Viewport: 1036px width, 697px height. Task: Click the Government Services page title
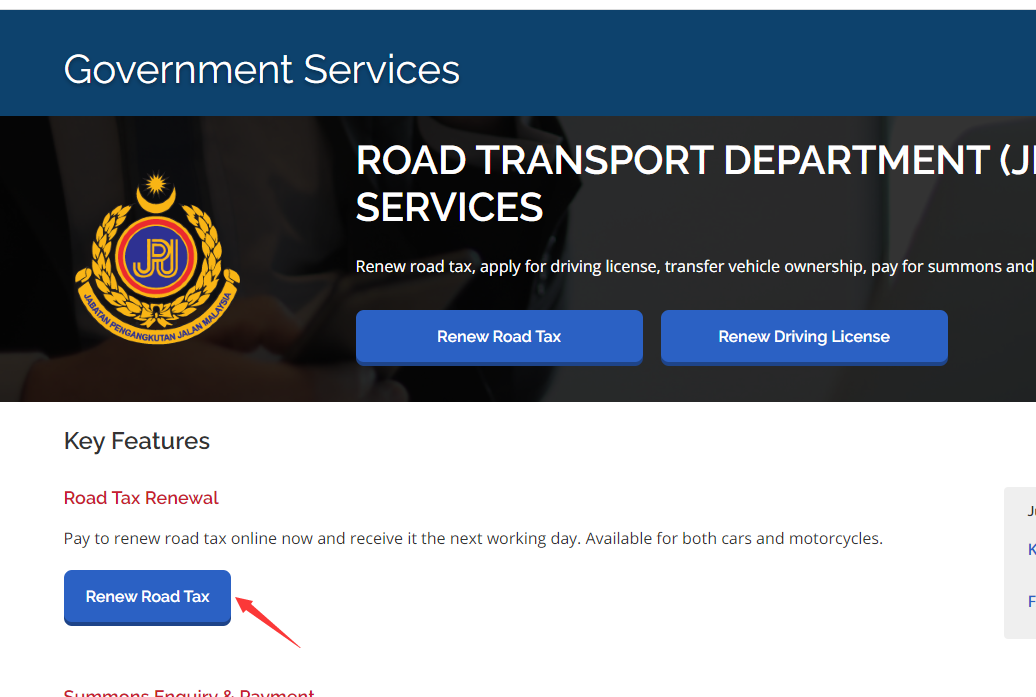click(x=262, y=69)
